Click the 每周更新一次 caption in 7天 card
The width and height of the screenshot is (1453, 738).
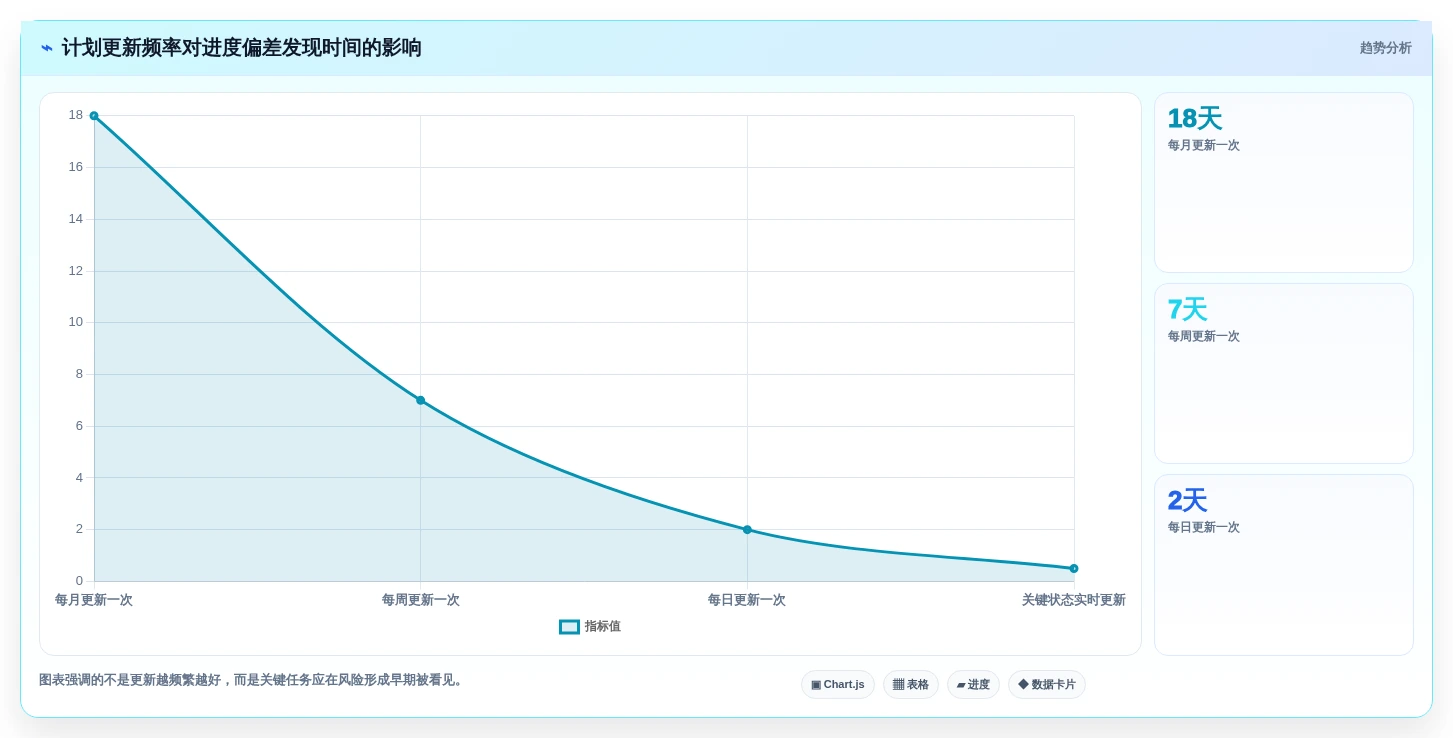[x=1204, y=336]
